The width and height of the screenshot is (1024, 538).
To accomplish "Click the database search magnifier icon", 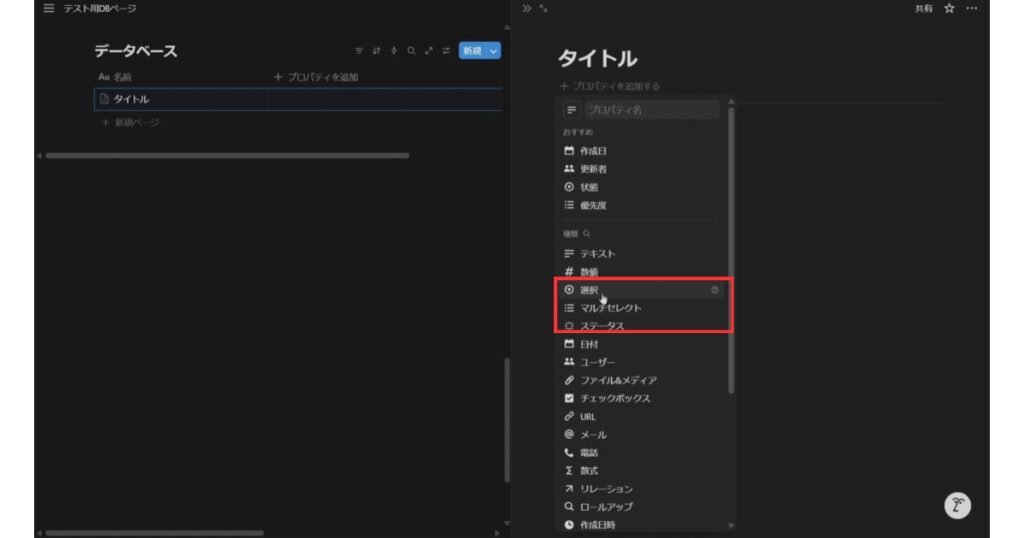I will (x=411, y=51).
